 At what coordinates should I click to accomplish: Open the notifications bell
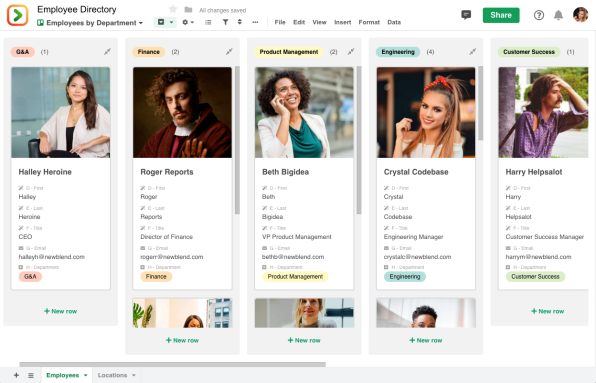tap(558, 15)
